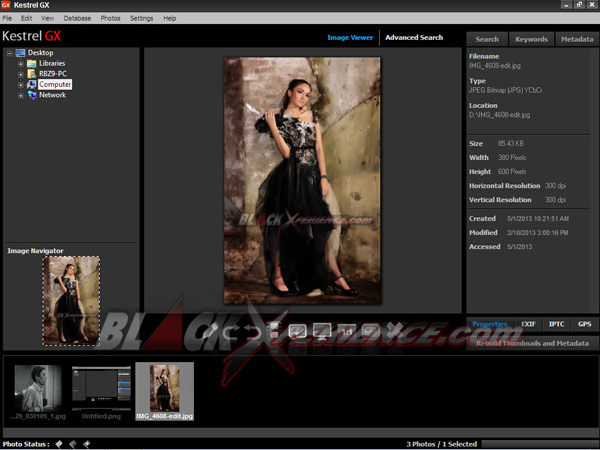The height and width of the screenshot is (450, 600).
Task: Open the File menu
Action: point(7,18)
